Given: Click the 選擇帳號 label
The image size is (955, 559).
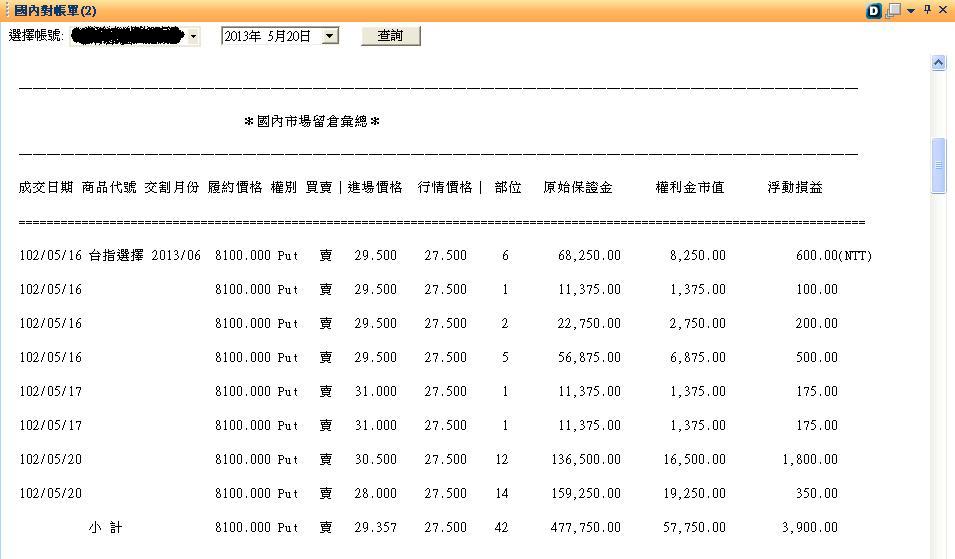Looking at the screenshot, I should [36, 35].
